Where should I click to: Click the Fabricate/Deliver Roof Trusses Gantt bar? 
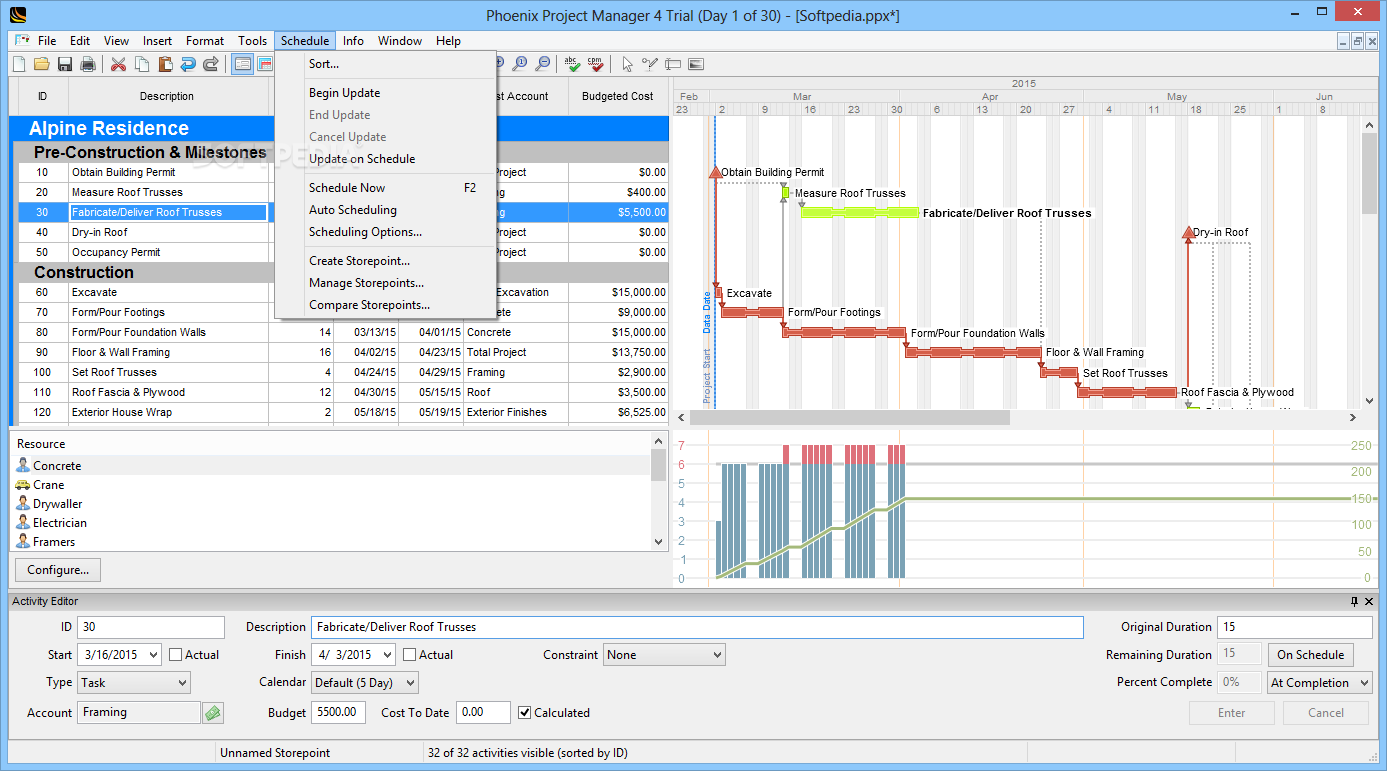click(860, 212)
